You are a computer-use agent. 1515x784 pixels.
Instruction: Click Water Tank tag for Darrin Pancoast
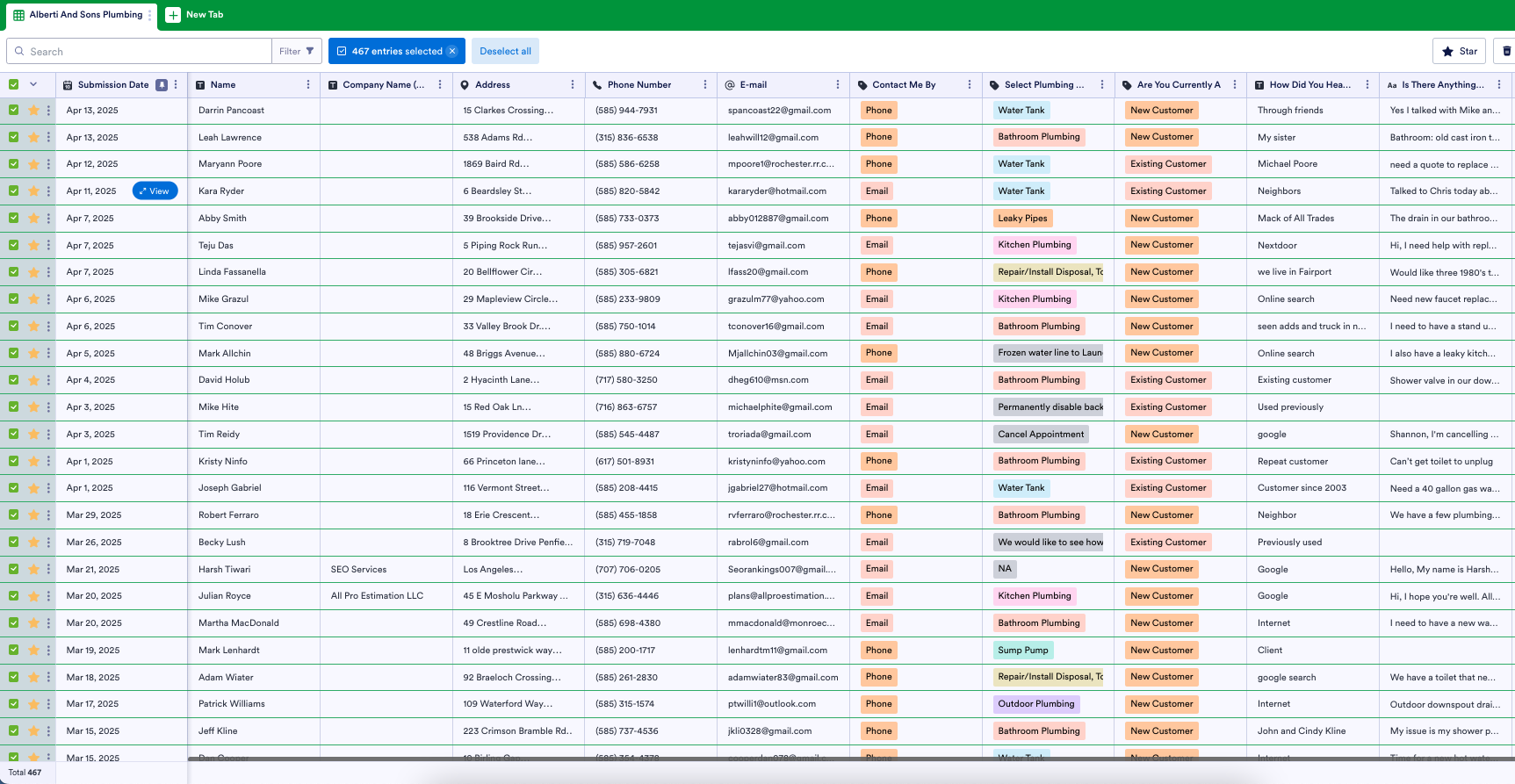pos(1021,111)
